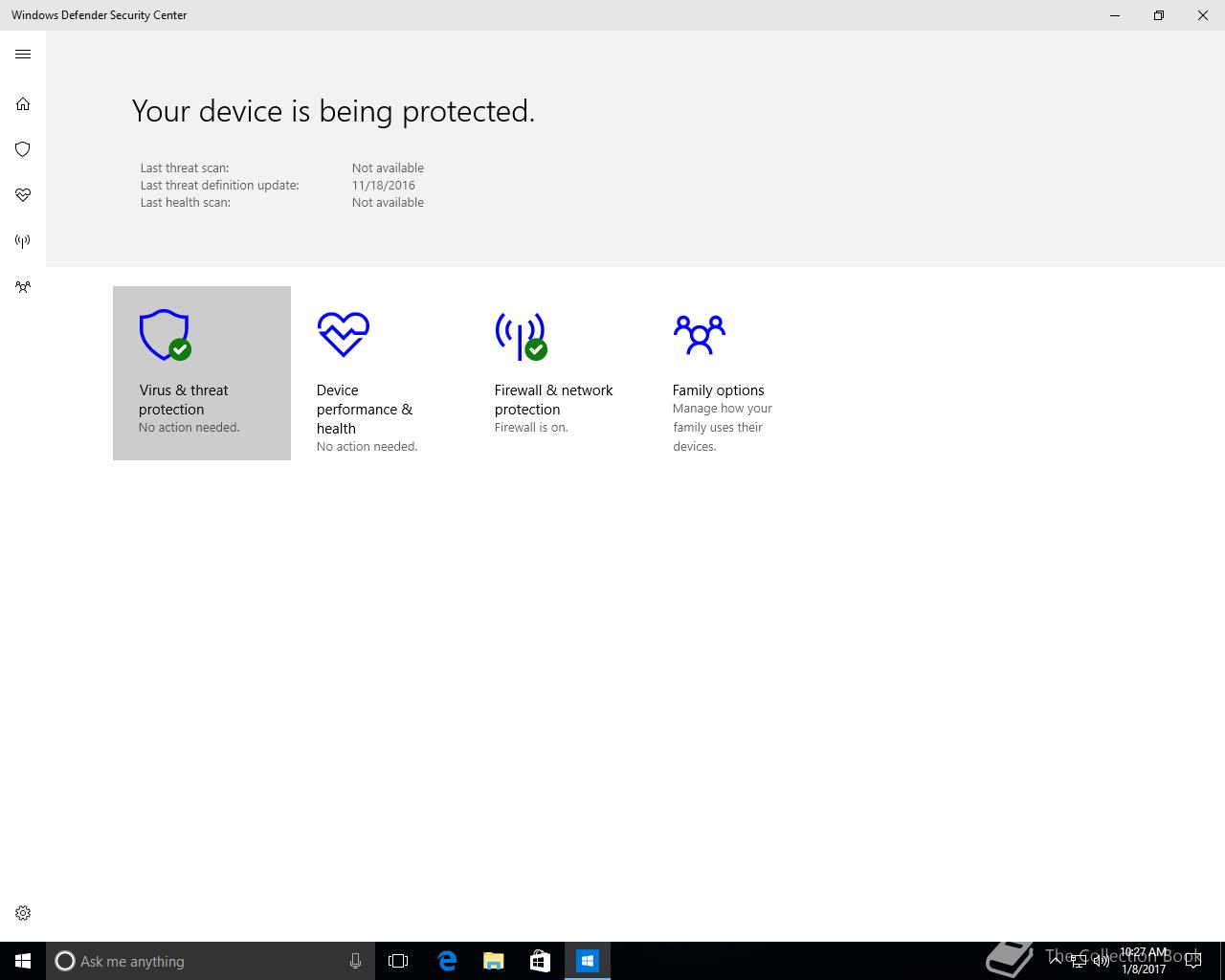
Task: Click the network tray icon
Action: (1079, 961)
